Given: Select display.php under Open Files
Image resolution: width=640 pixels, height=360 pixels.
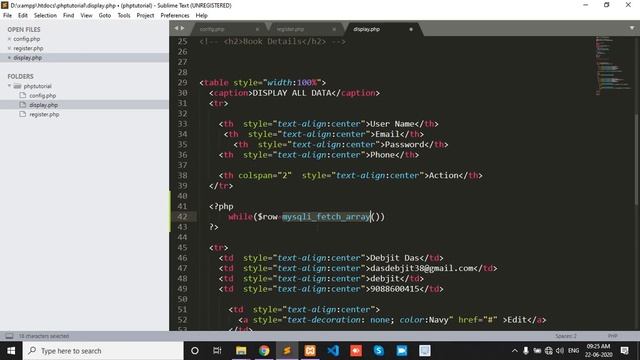Looking at the screenshot, I should tap(28, 58).
